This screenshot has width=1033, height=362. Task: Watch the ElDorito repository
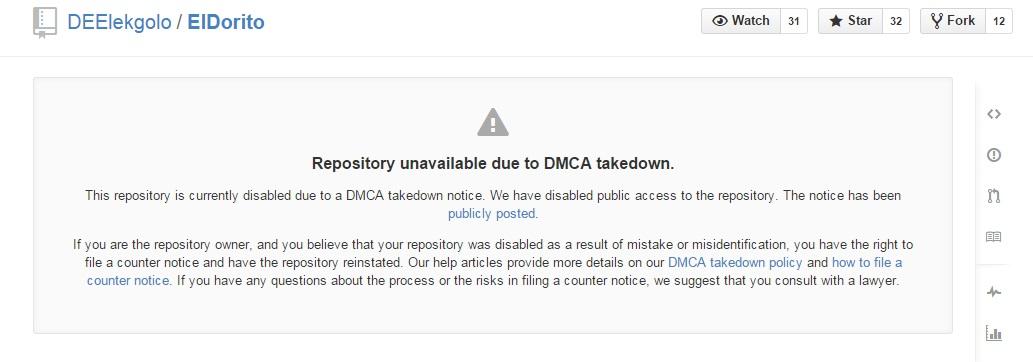pyautogui.click(x=740, y=21)
